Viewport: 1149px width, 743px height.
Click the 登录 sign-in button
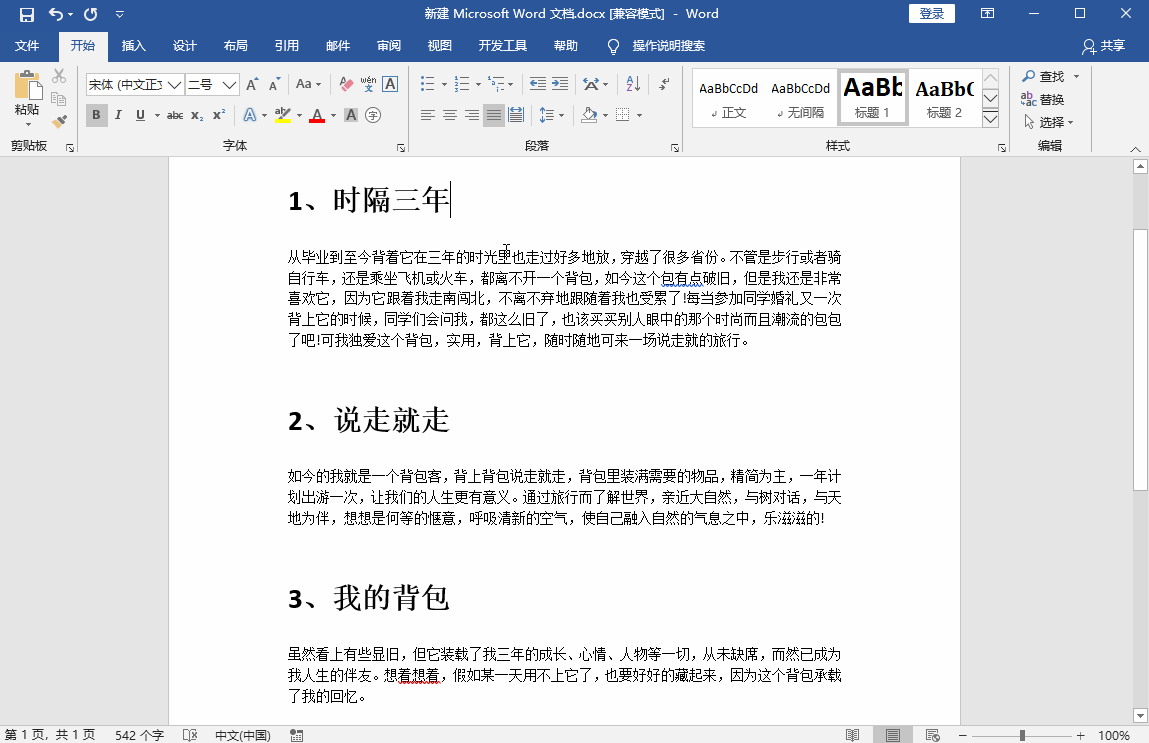[931, 14]
